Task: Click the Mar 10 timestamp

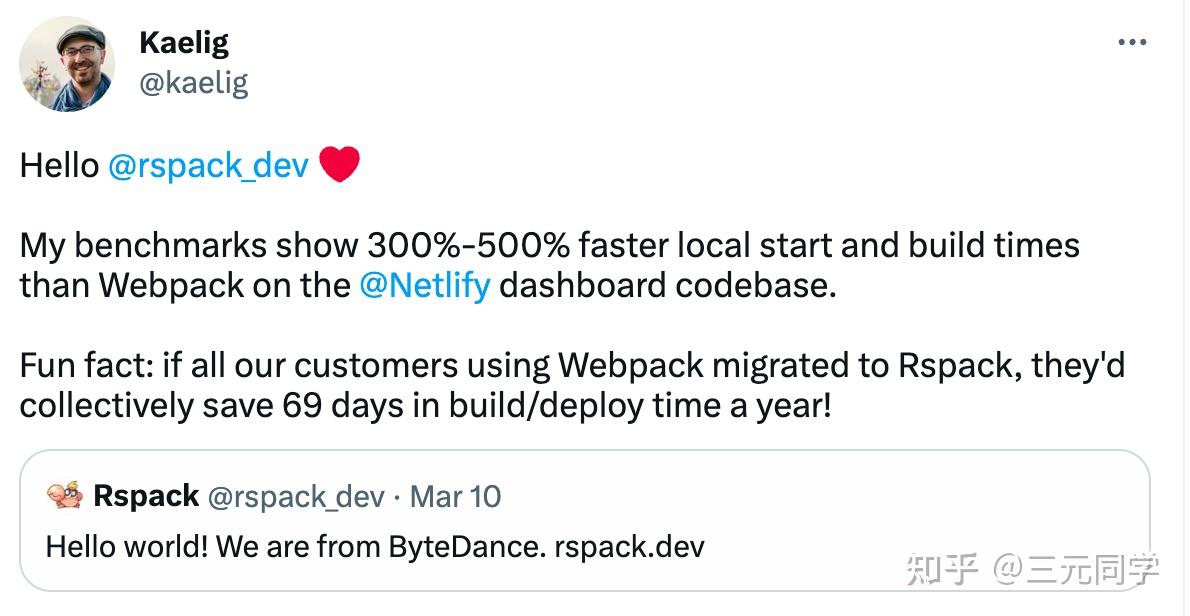Action: (455, 495)
